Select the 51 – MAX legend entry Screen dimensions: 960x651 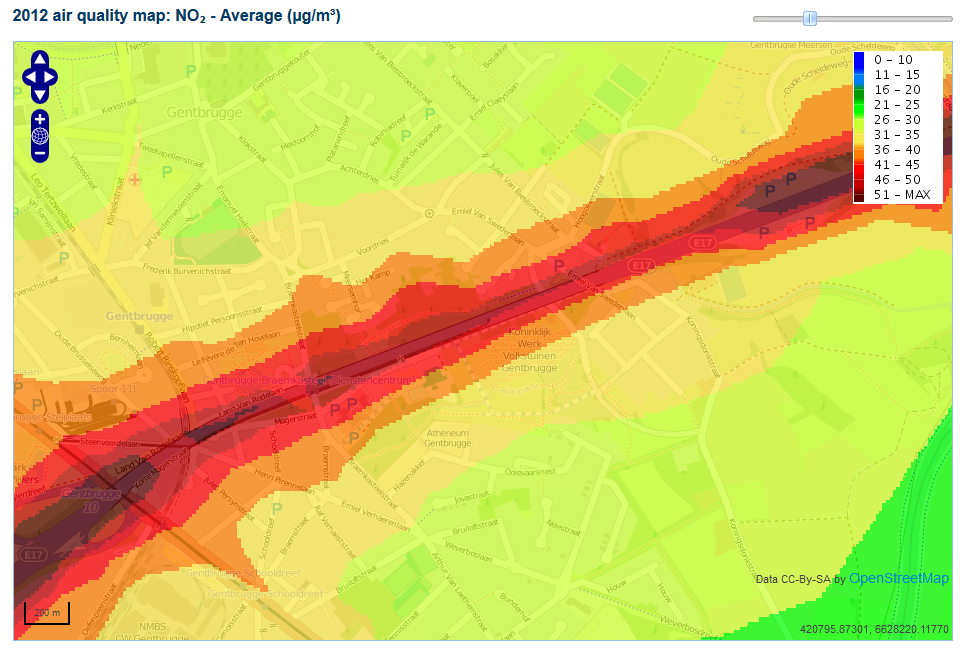[x=902, y=194]
